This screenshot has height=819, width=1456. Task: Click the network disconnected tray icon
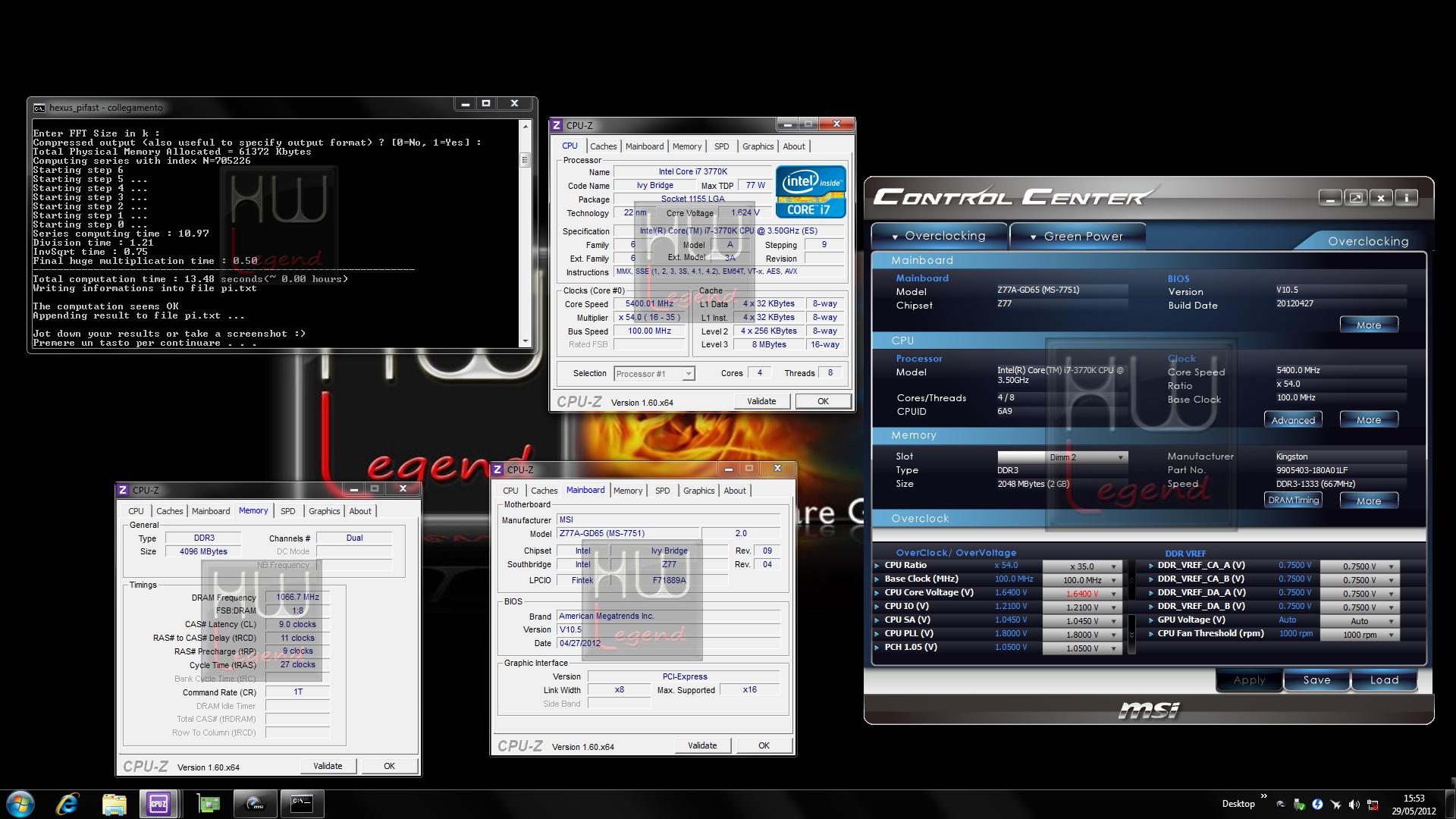pyautogui.click(x=1373, y=805)
